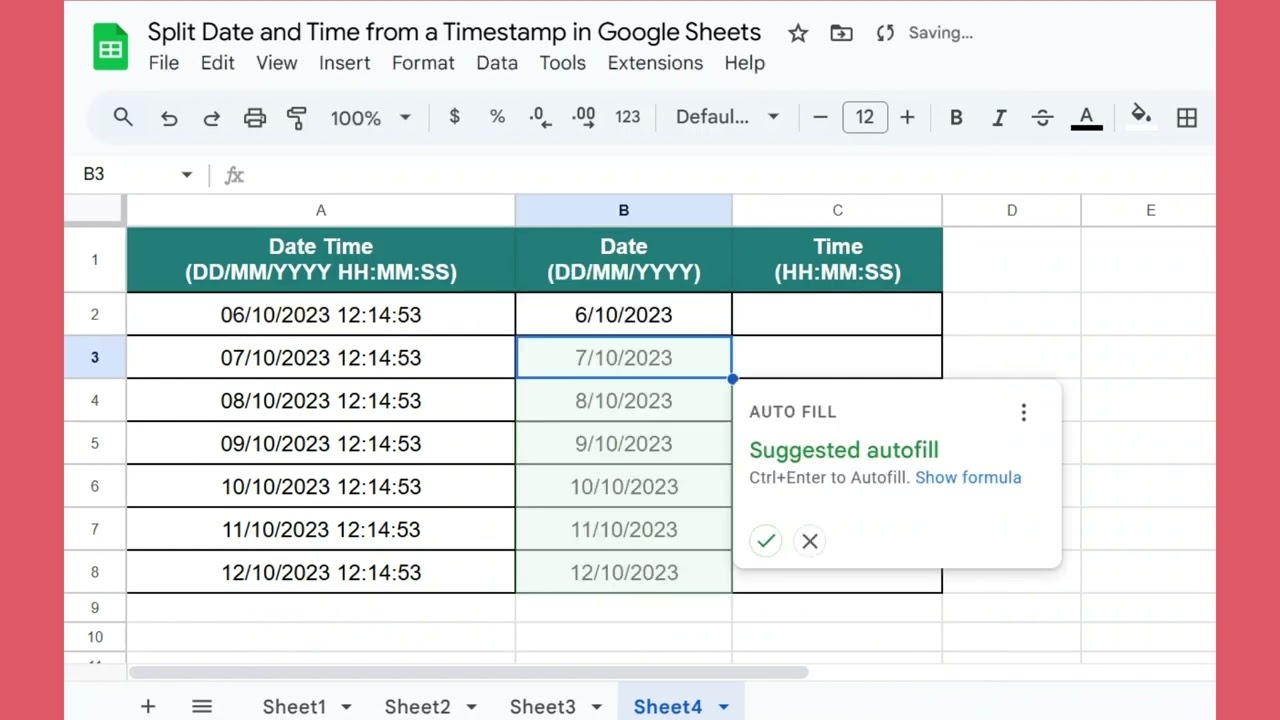Open the fill color picker
This screenshot has height=720, width=1280.
tap(1141, 116)
